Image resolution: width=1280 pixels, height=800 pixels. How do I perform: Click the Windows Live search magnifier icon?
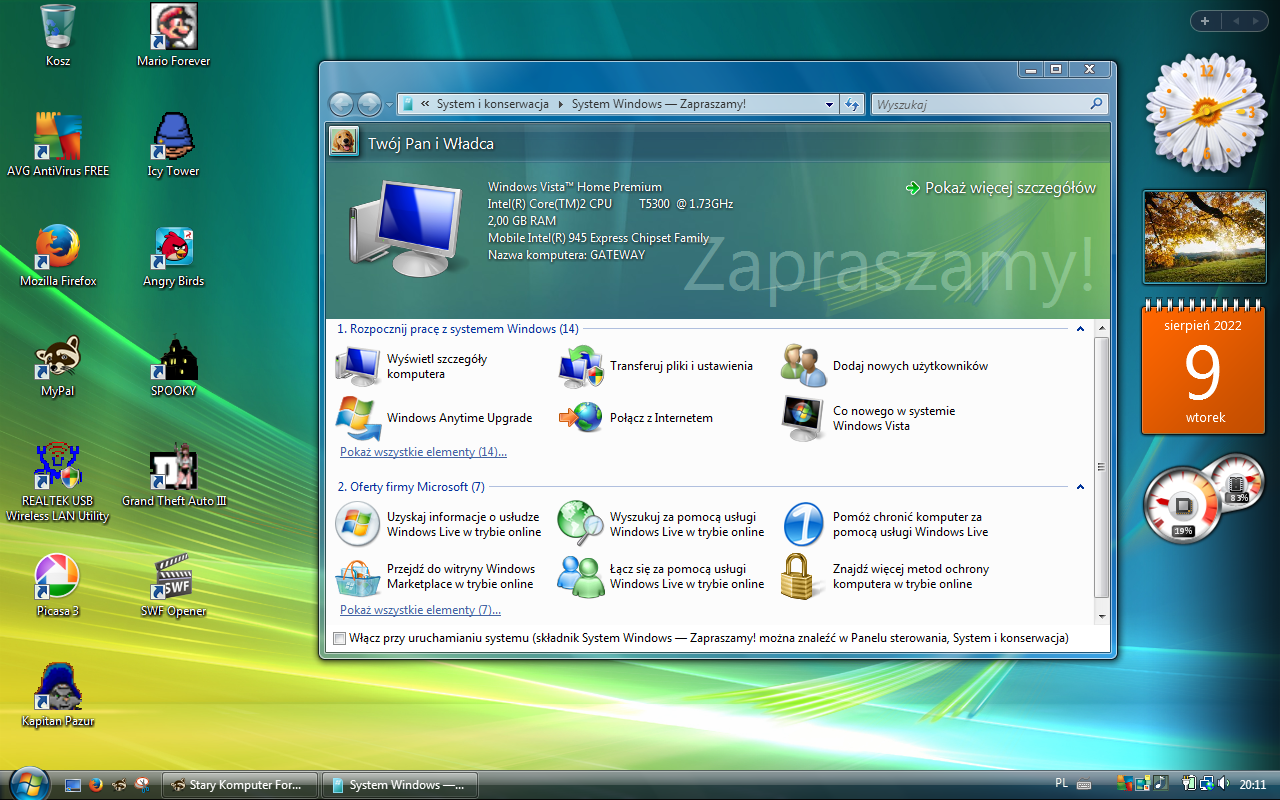click(581, 524)
